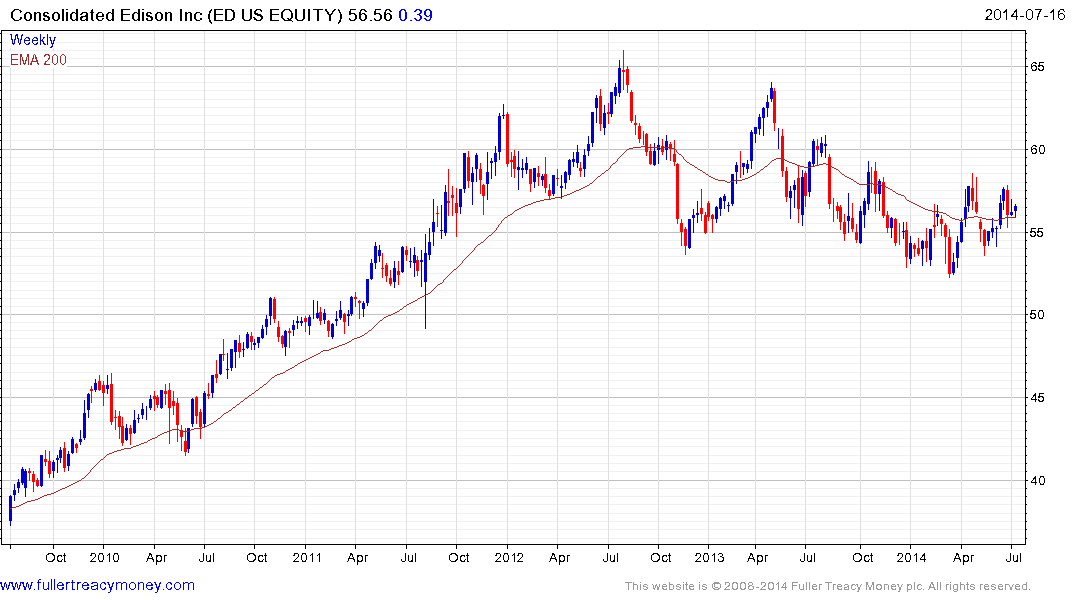Click the 2013 year axis label
The image size is (1075, 600).
709,557
